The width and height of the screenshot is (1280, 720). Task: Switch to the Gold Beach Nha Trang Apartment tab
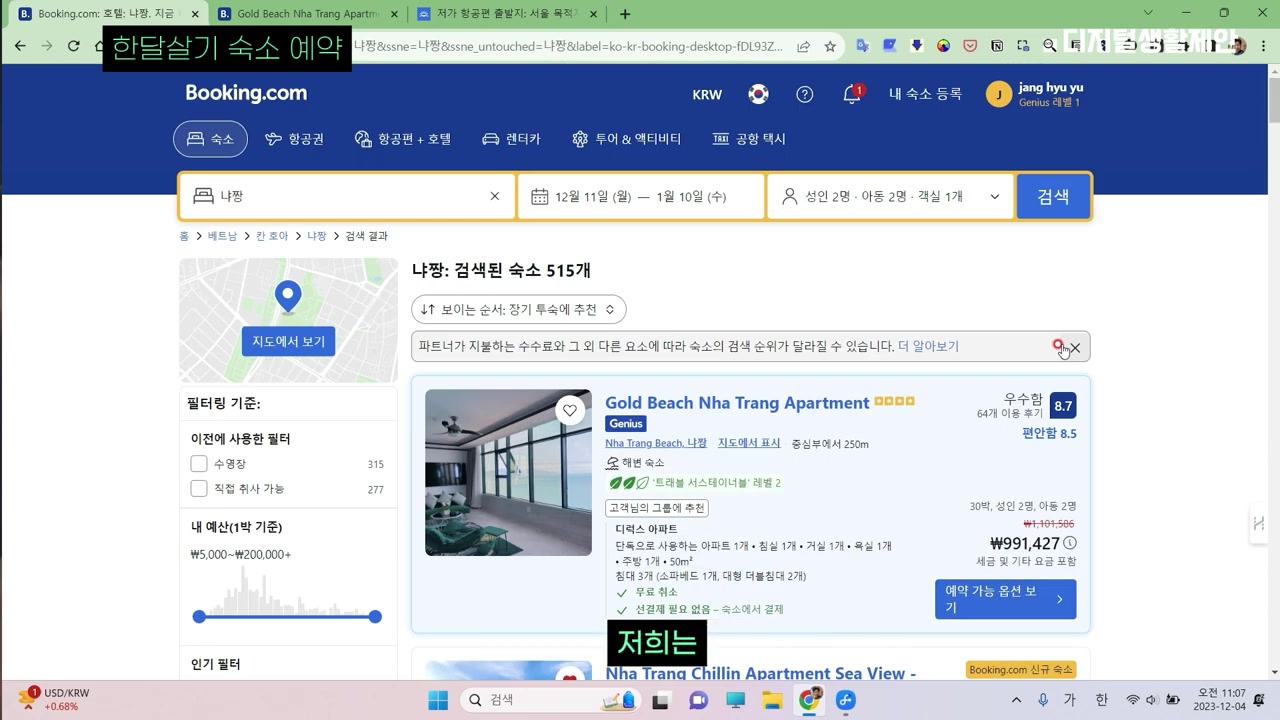[x=306, y=14]
